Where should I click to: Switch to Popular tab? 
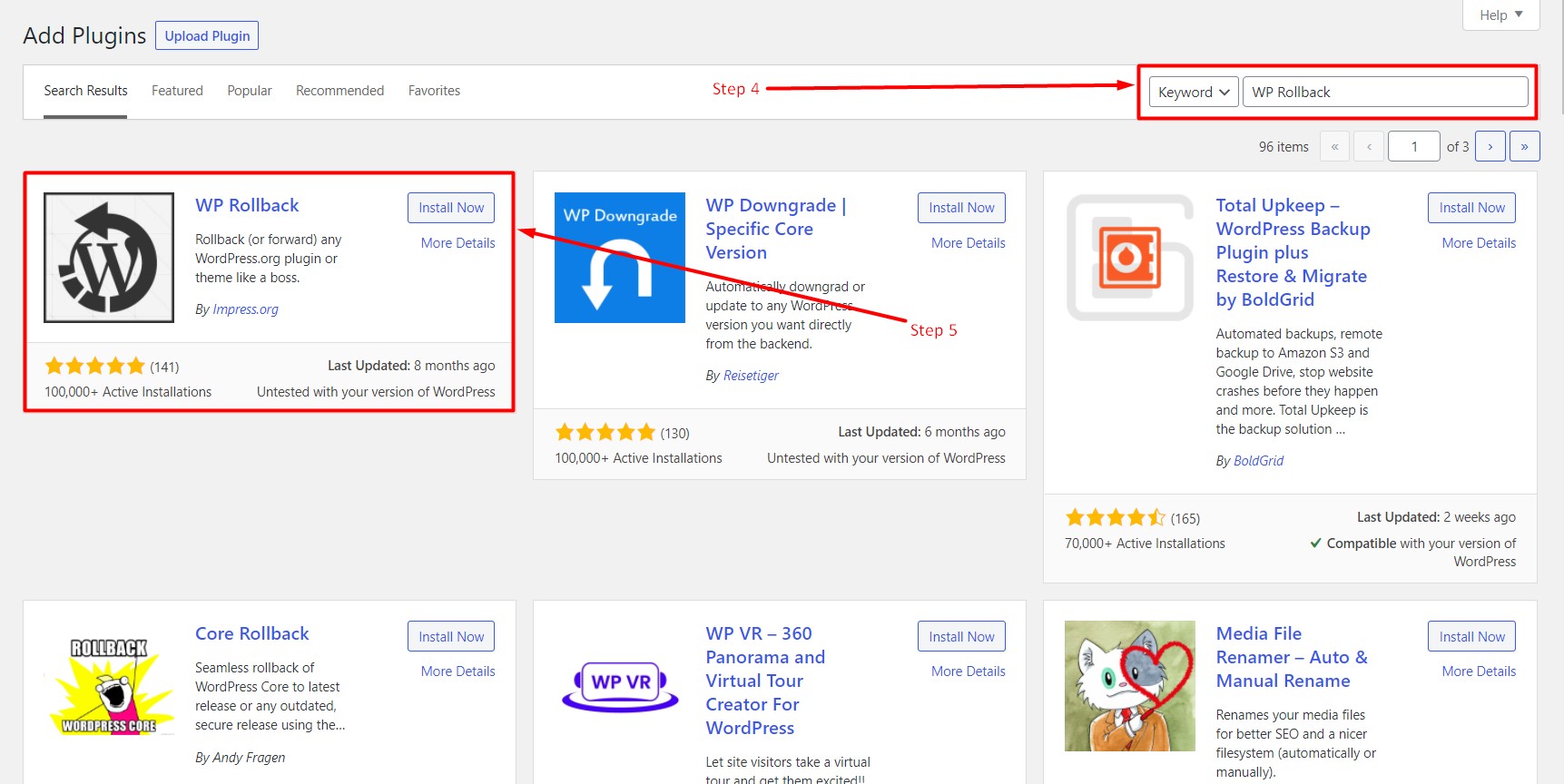[250, 91]
